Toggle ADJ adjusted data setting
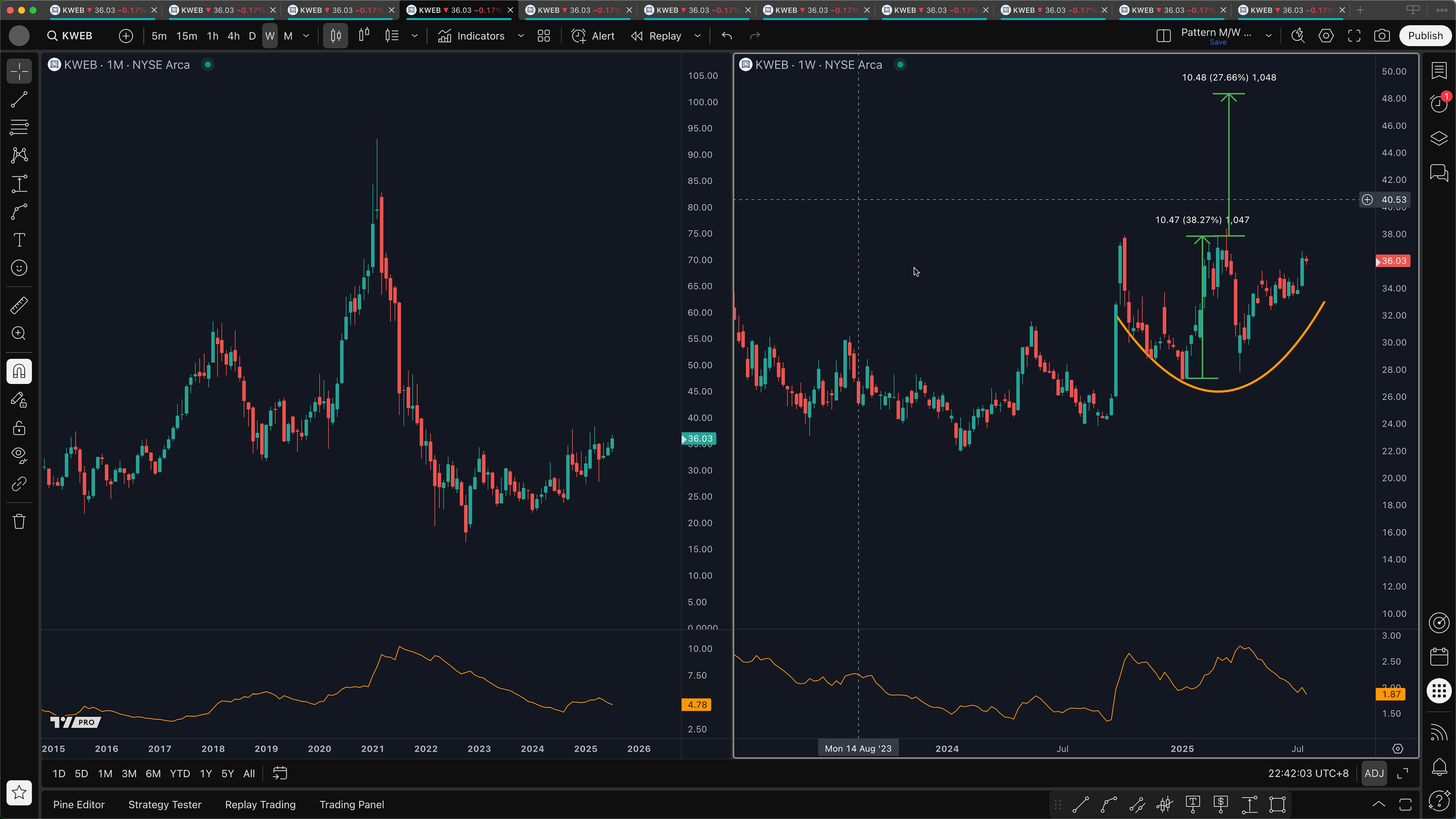 click(x=1374, y=773)
